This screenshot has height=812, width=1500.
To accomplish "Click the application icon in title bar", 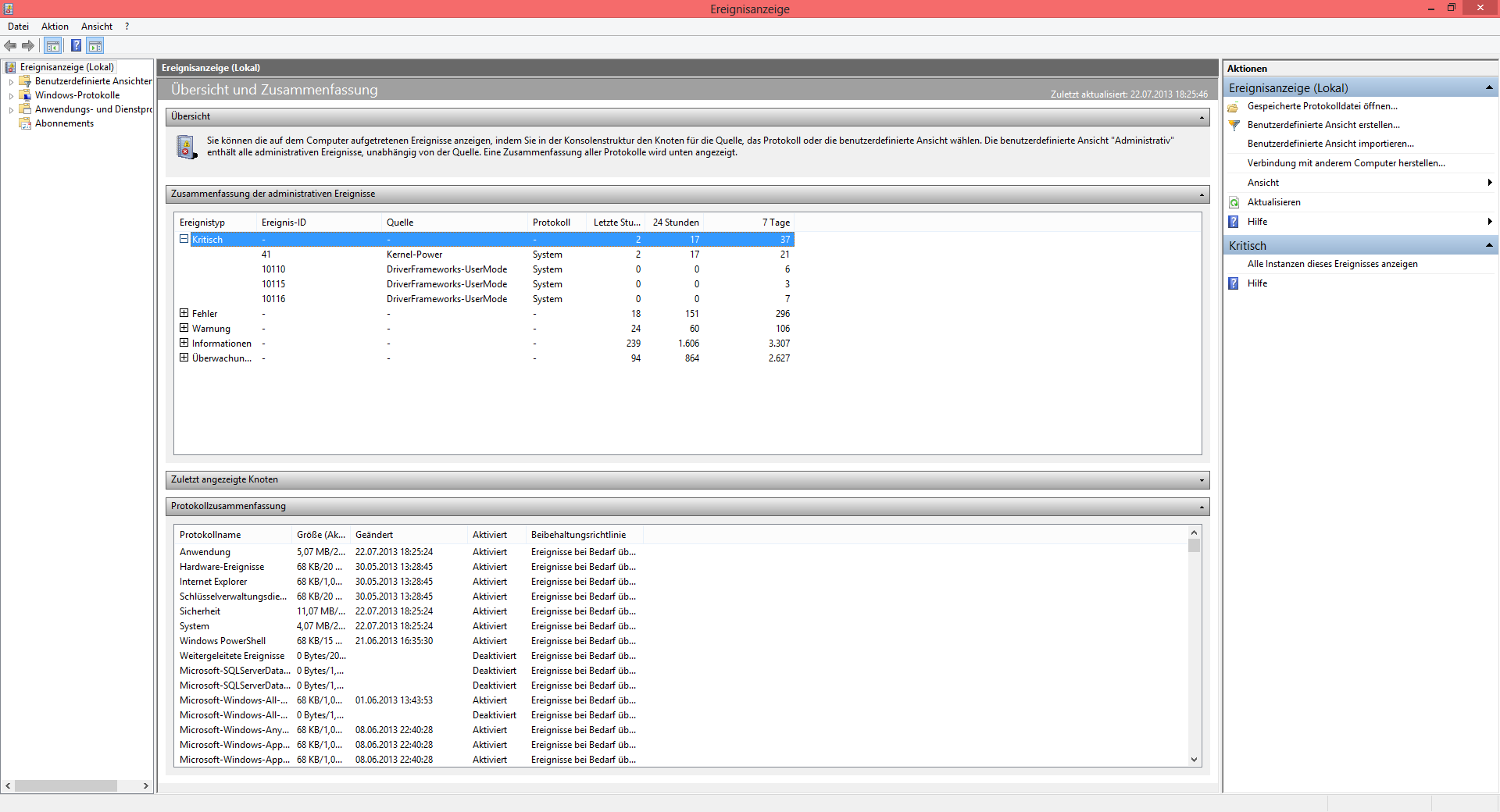I will tap(9, 9).
